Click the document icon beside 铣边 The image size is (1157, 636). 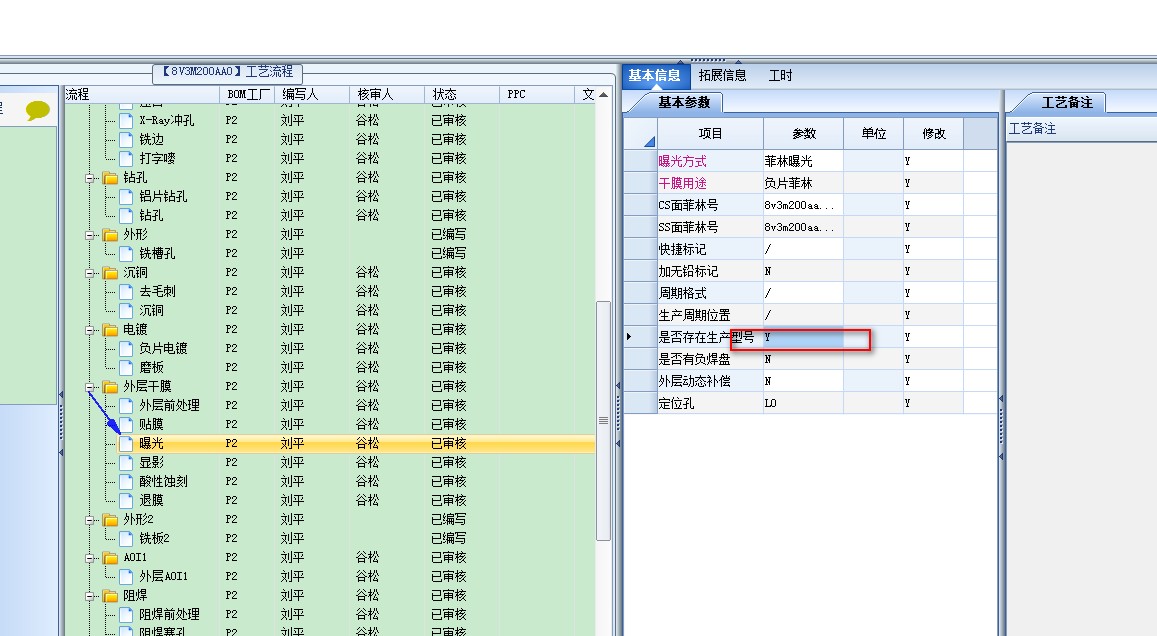[x=126, y=139]
